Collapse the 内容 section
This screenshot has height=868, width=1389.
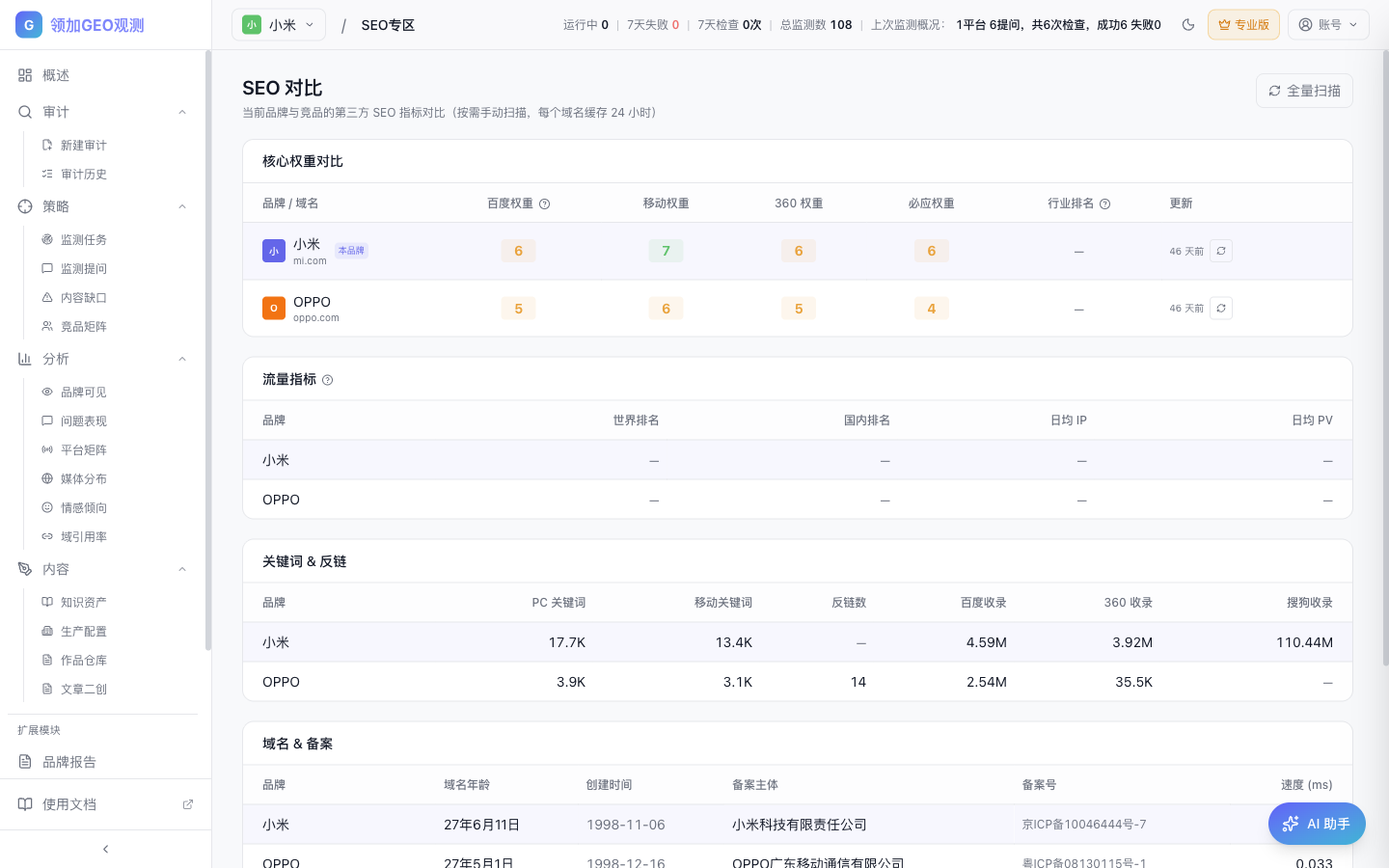coord(182,569)
